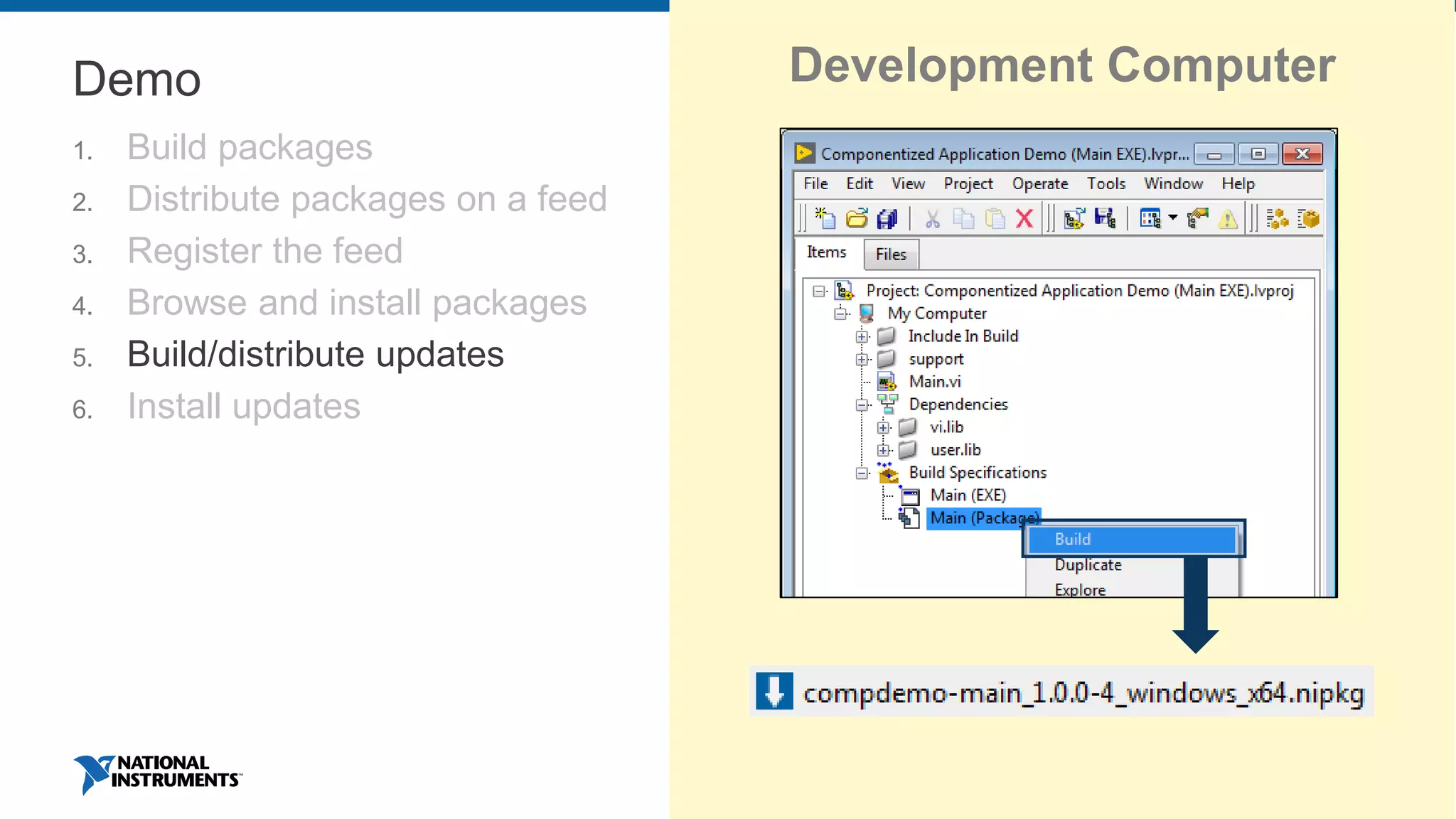Click the Save All floppy disks icon

[887, 218]
